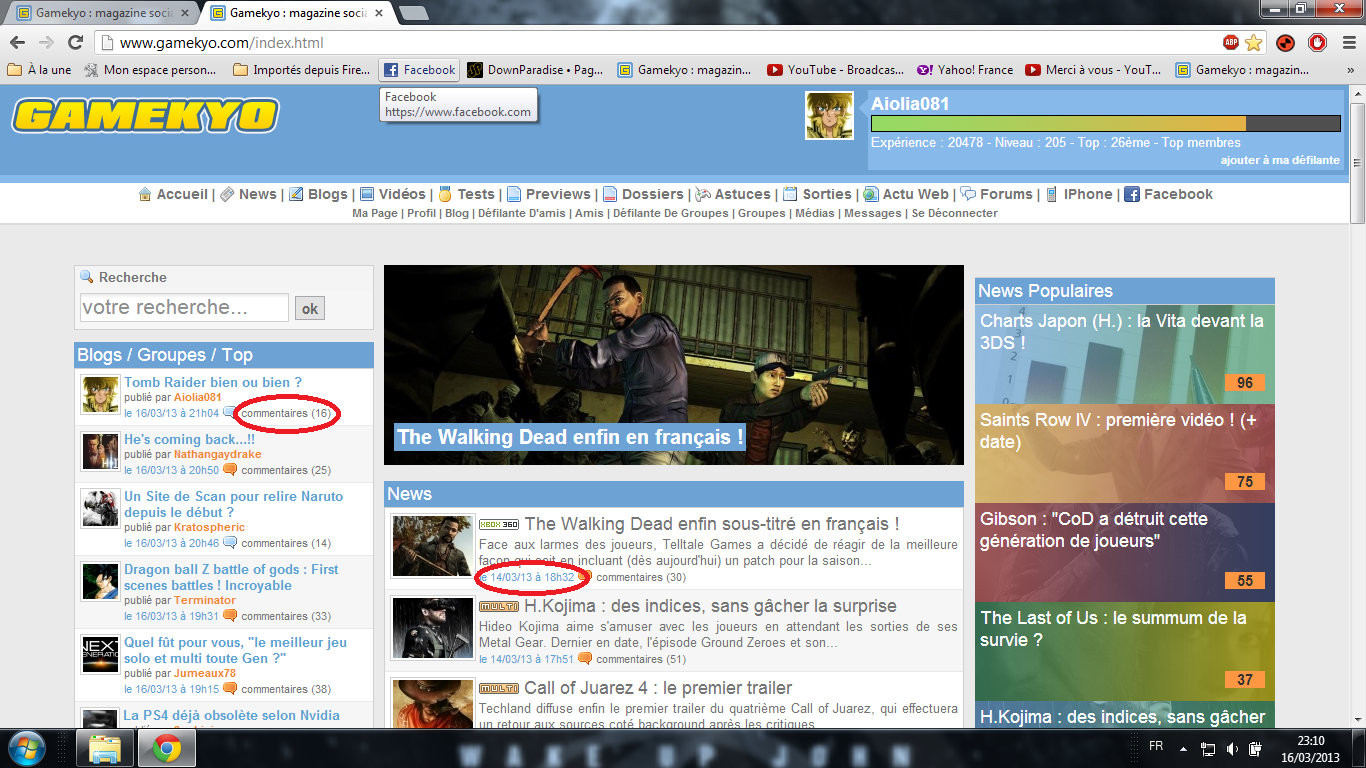The width and height of the screenshot is (1366, 768).
Task: Open commentaires (51) on Kojima news
Action: tap(641, 659)
